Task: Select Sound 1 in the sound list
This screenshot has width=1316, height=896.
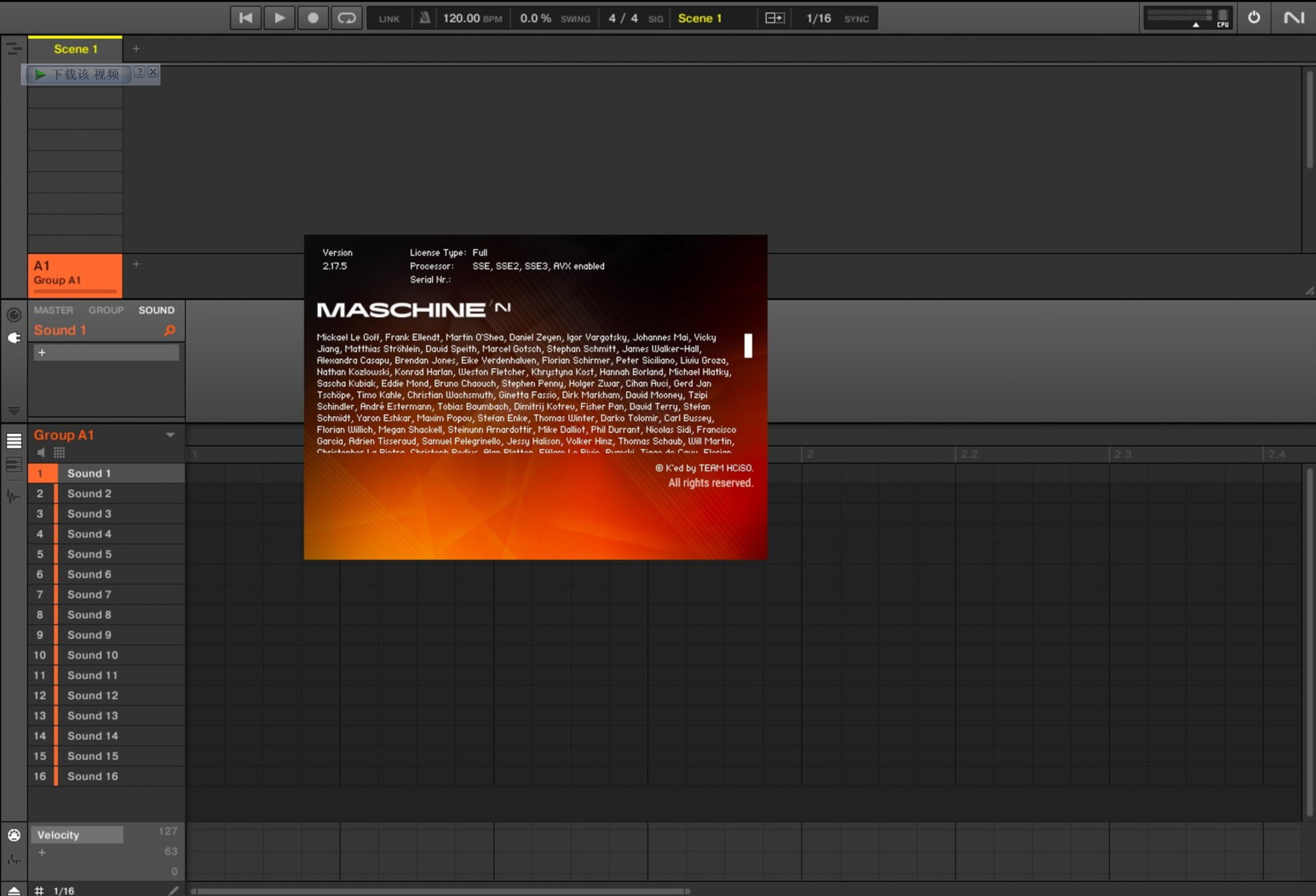Action: click(x=106, y=473)
